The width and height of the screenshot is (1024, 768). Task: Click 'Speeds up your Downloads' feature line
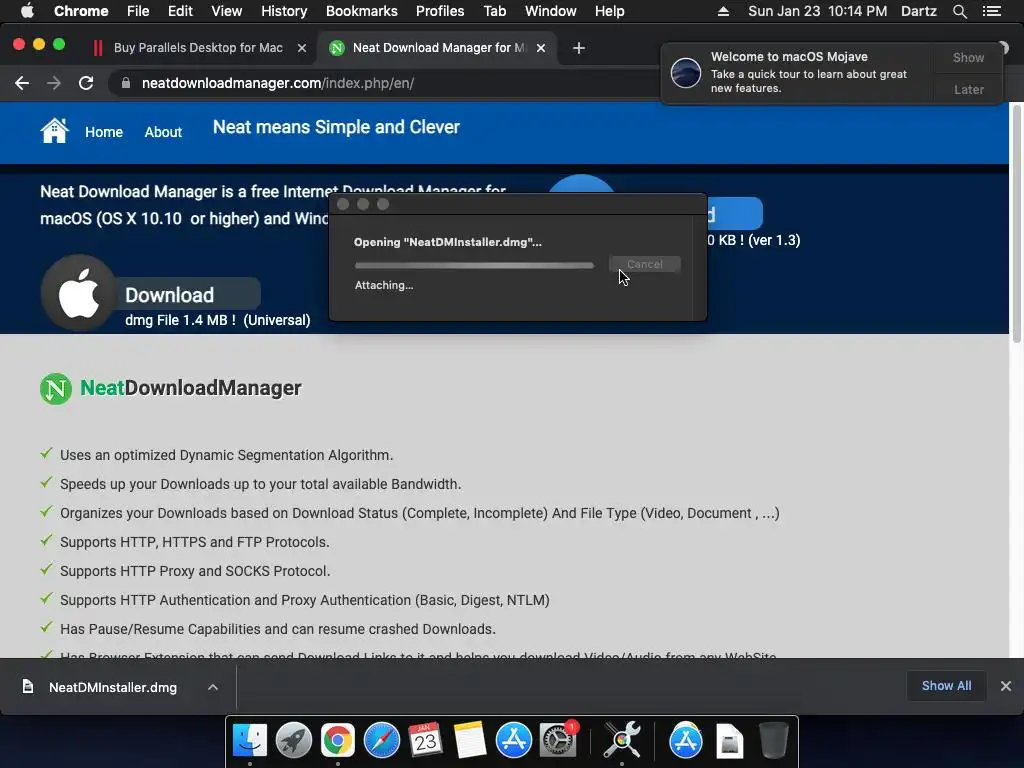point(261,484)
